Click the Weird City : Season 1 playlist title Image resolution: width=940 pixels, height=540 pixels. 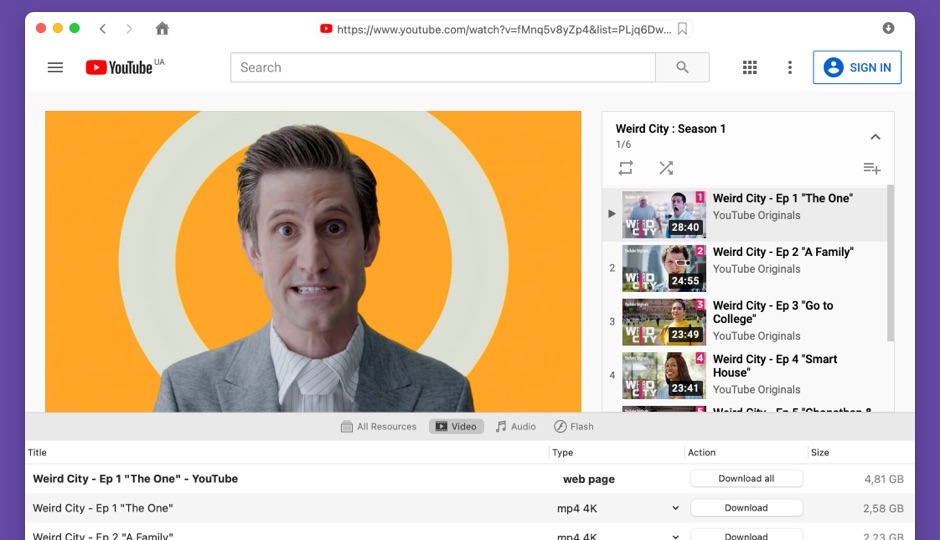coord(670,129)
